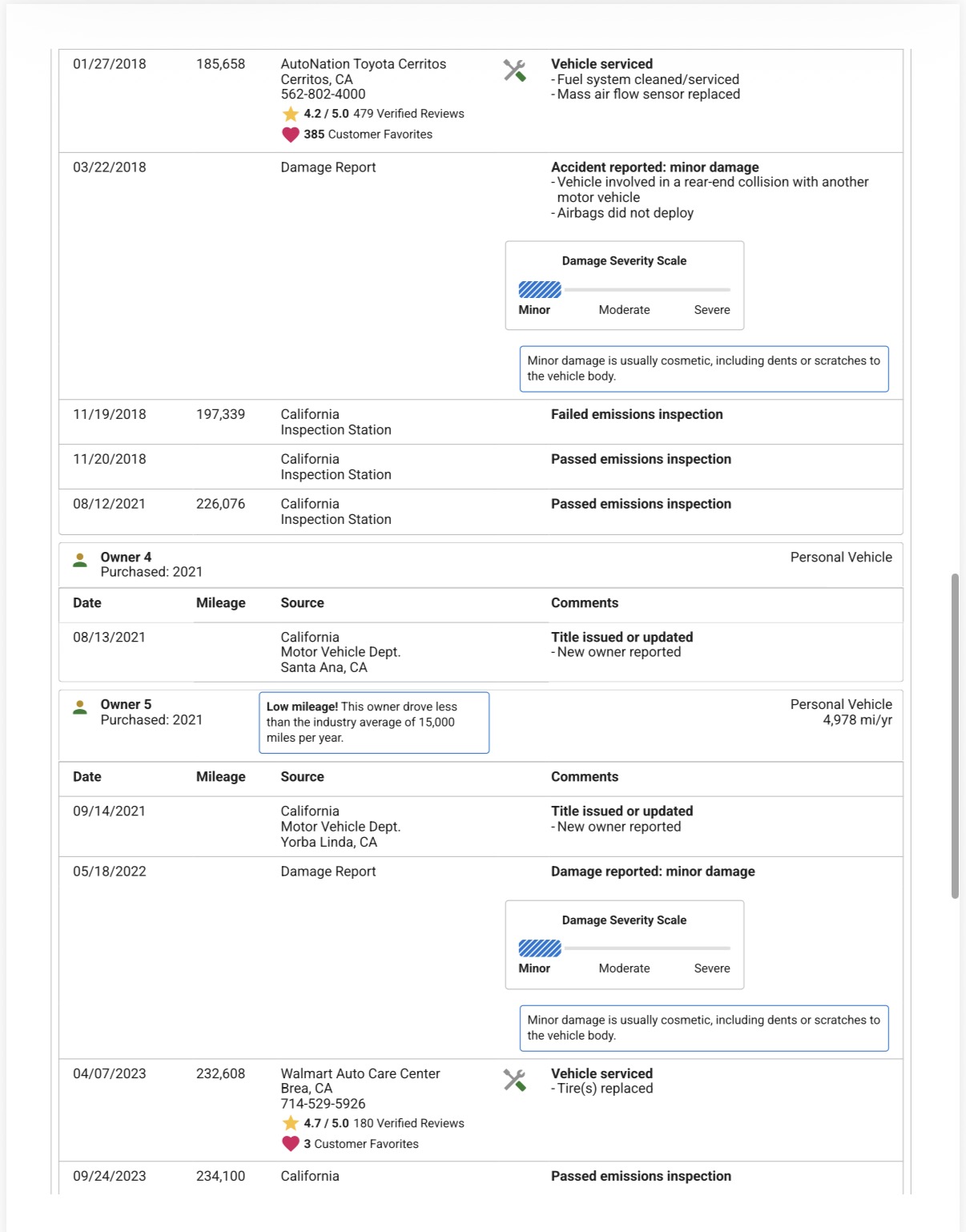Click the Mileage column header under Owner 5
Screen dimensions: 966x1232
[221, 777]
